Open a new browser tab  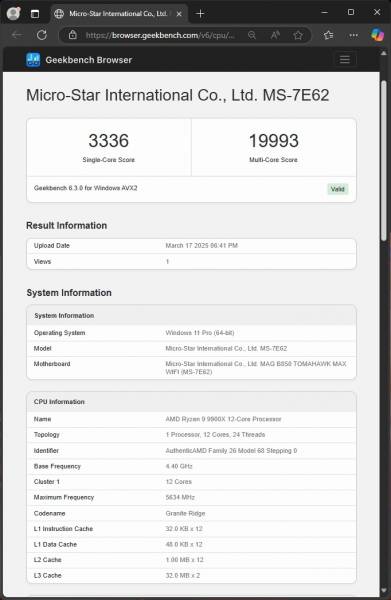click(x=200, y=14)
